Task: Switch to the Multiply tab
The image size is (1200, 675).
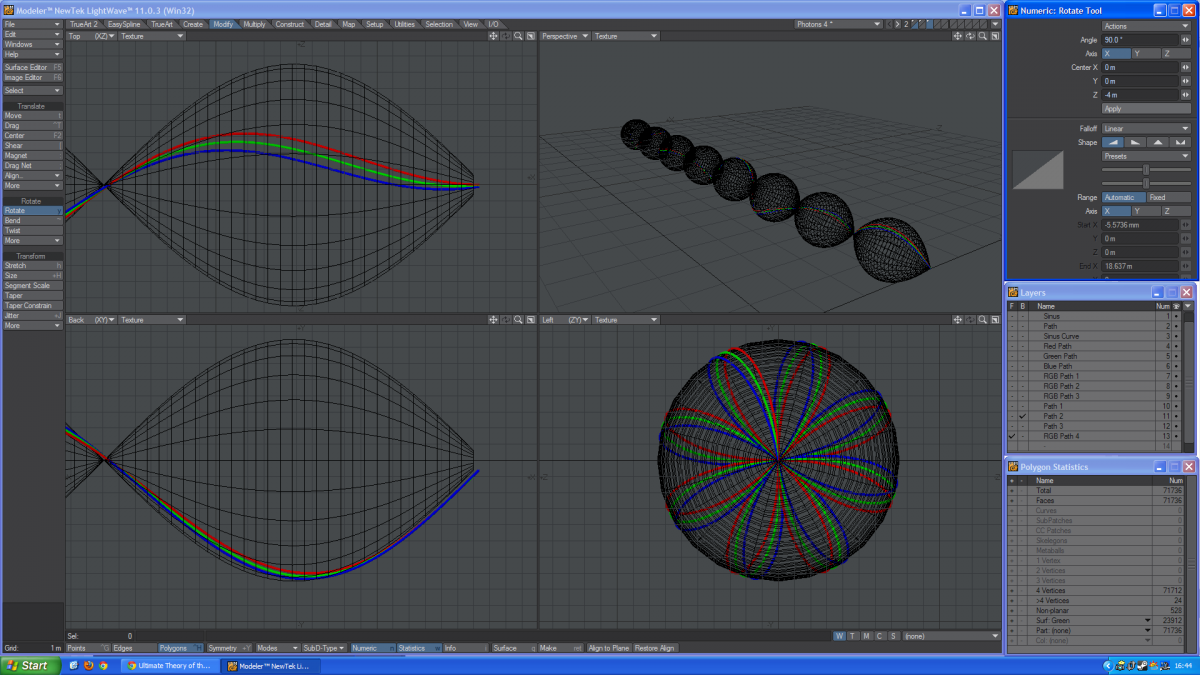Action: coord(255,24)
